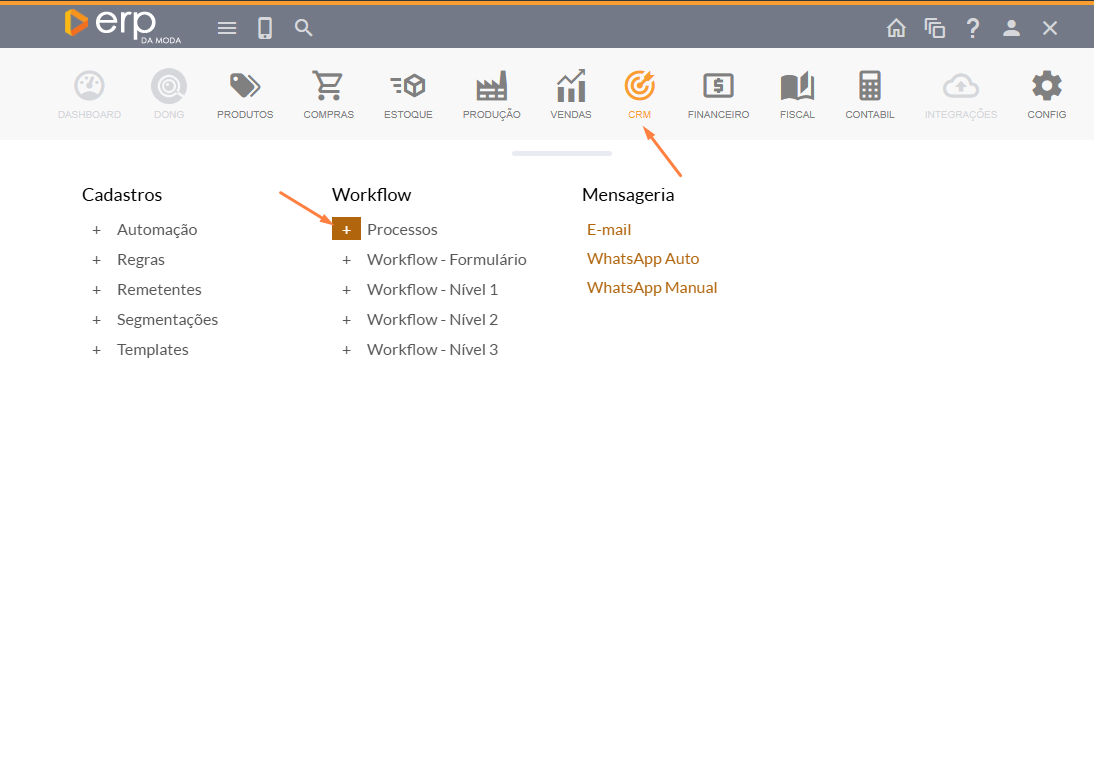The width and height of the screenshot is (1094, 766).
Task: Go to the Estoque module
Action: (x=408, y=87)
